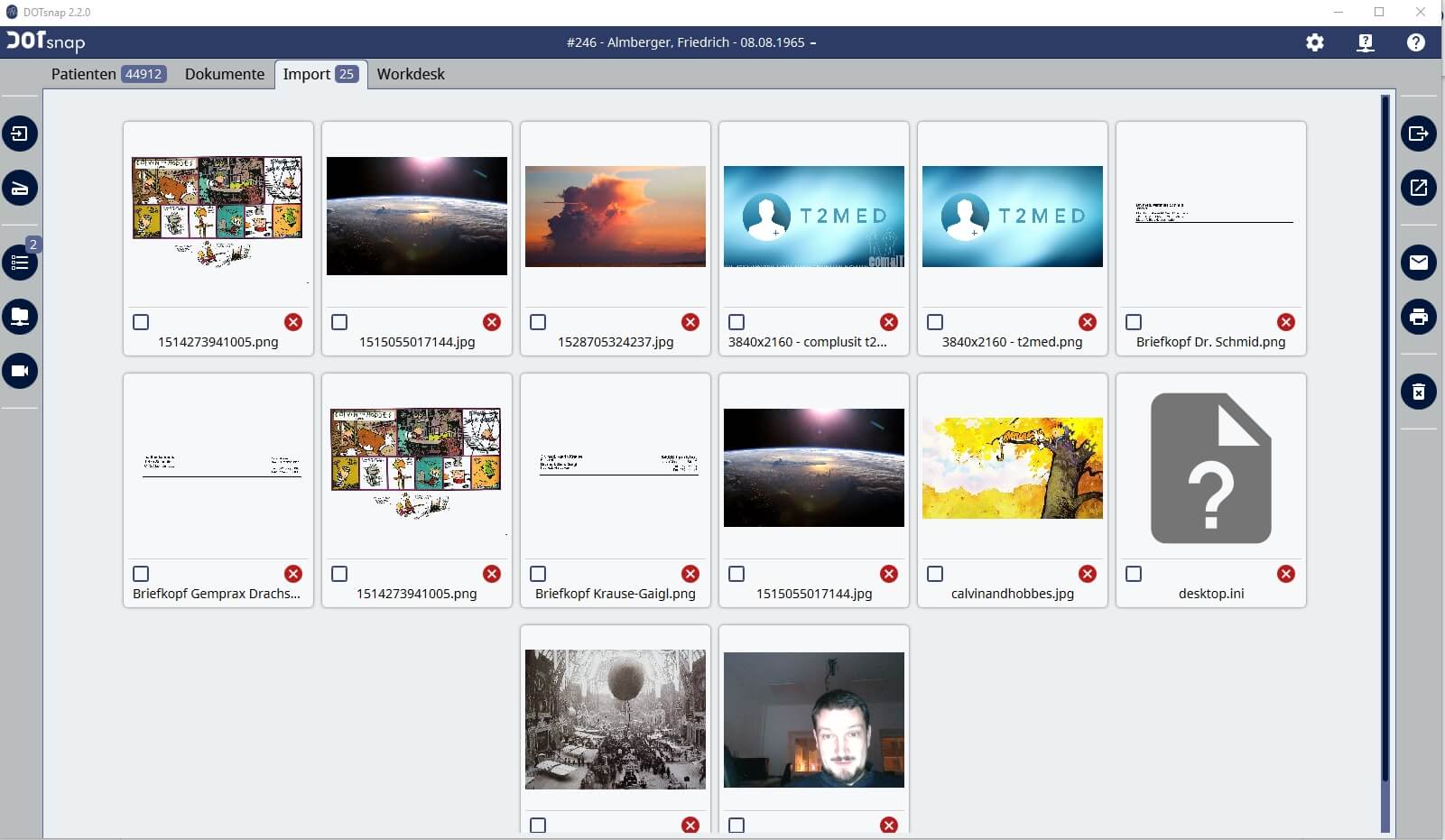Go to the Dokumente tab
This screenshot has width=1445, height=840.
click(x=225, y=74)
